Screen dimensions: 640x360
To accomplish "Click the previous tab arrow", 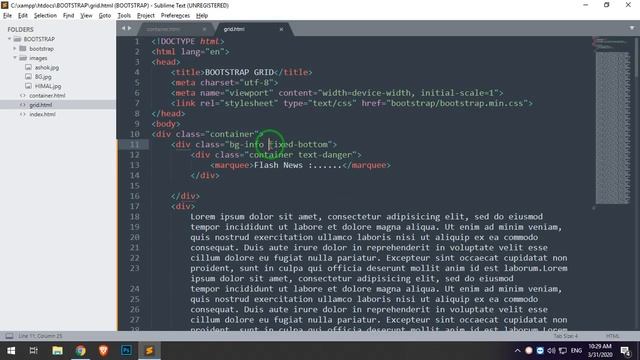I will [x=124, y=28].
